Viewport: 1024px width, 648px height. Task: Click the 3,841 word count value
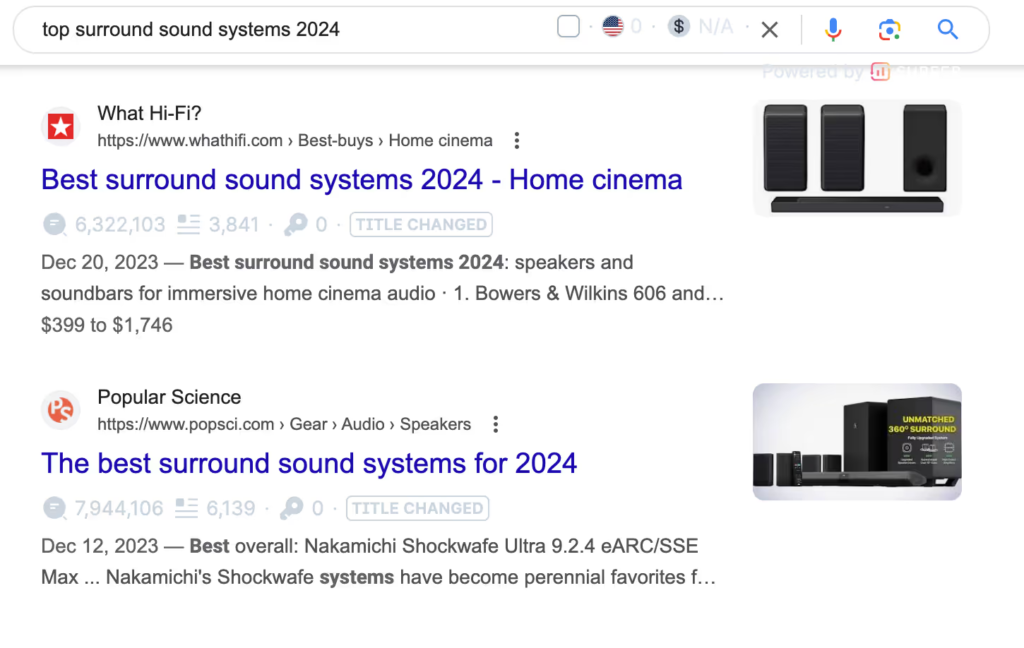(234, 225)
